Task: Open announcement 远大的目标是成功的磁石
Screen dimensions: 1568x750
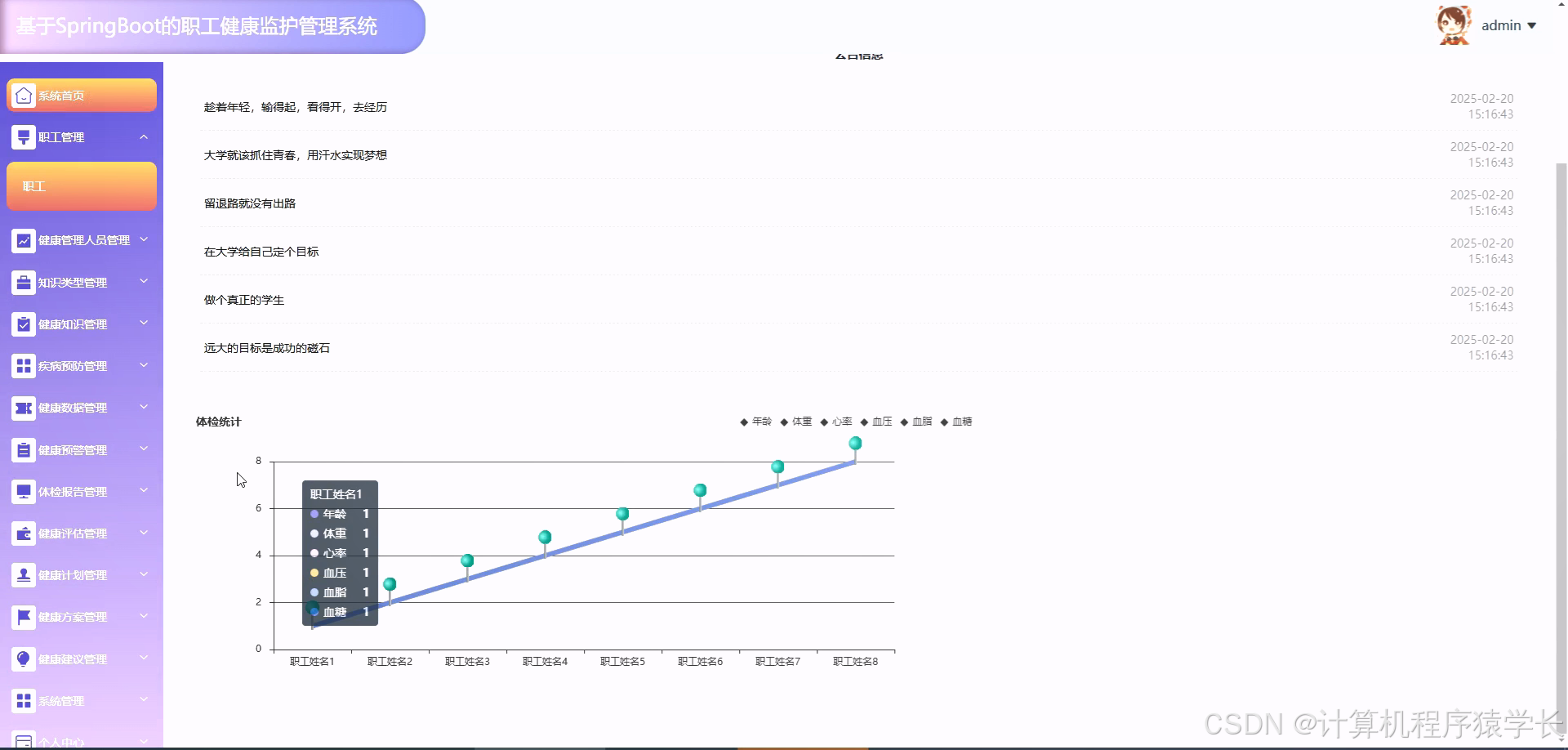Action: tap(267, 348)
